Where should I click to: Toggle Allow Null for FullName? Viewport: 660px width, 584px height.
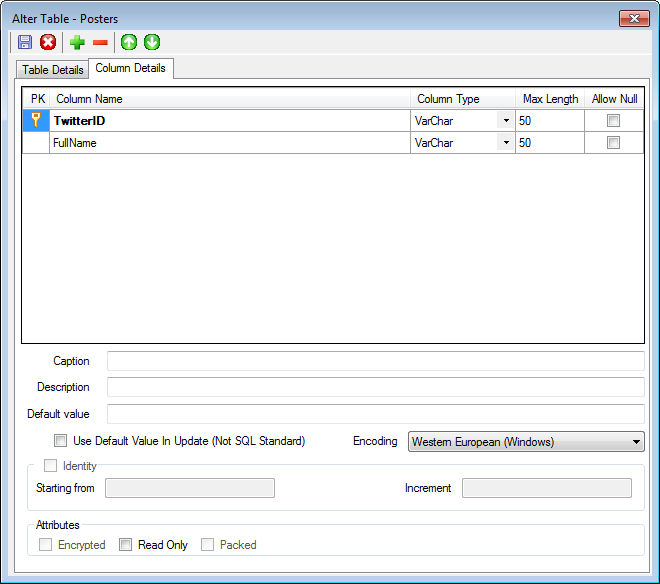(x=613, y=142)
